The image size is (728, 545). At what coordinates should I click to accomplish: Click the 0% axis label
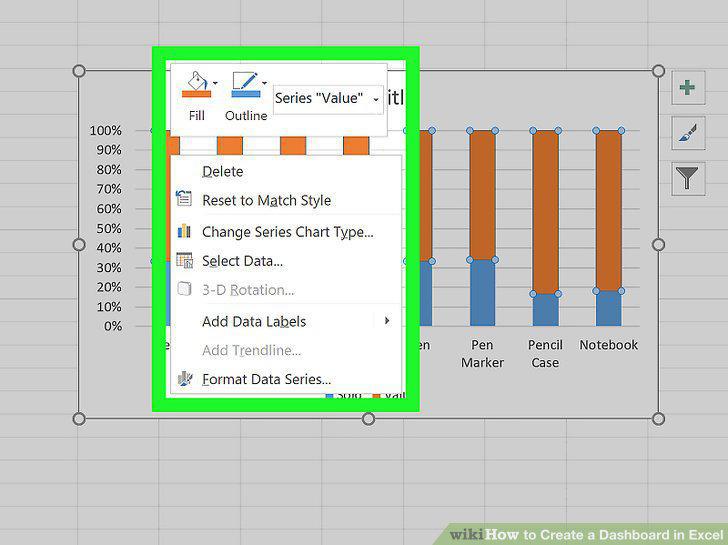[113, 326]
